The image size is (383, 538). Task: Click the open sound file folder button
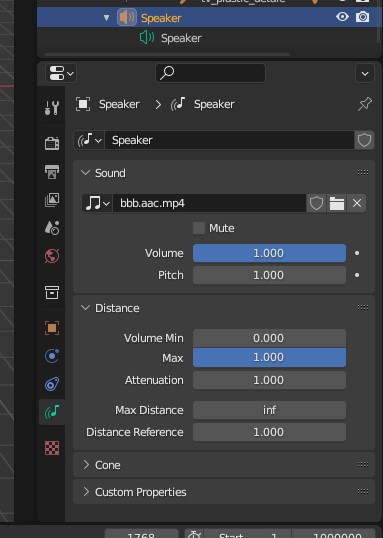pos(337,203)
